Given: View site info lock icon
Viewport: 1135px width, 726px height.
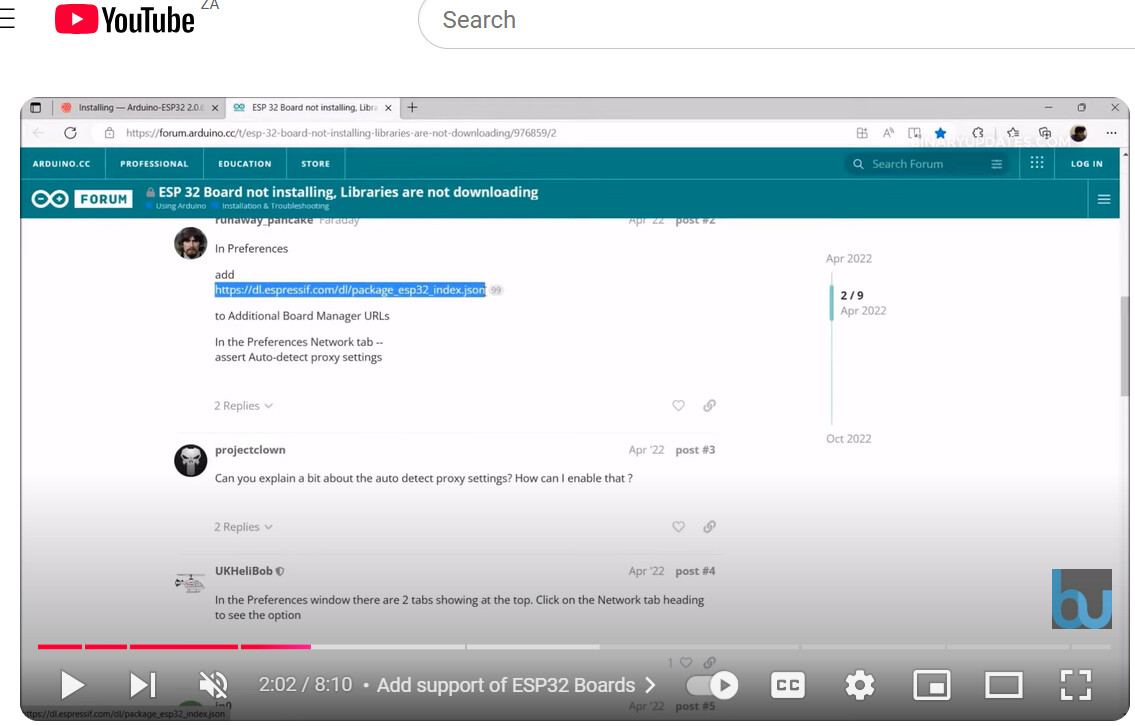Looking at the screenshot, I should 109,133.
